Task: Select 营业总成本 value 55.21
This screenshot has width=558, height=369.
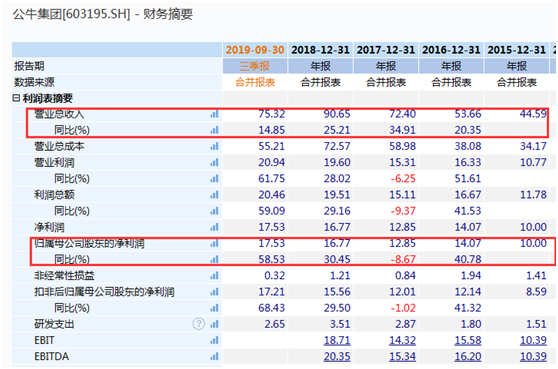Action: point(272,146)
